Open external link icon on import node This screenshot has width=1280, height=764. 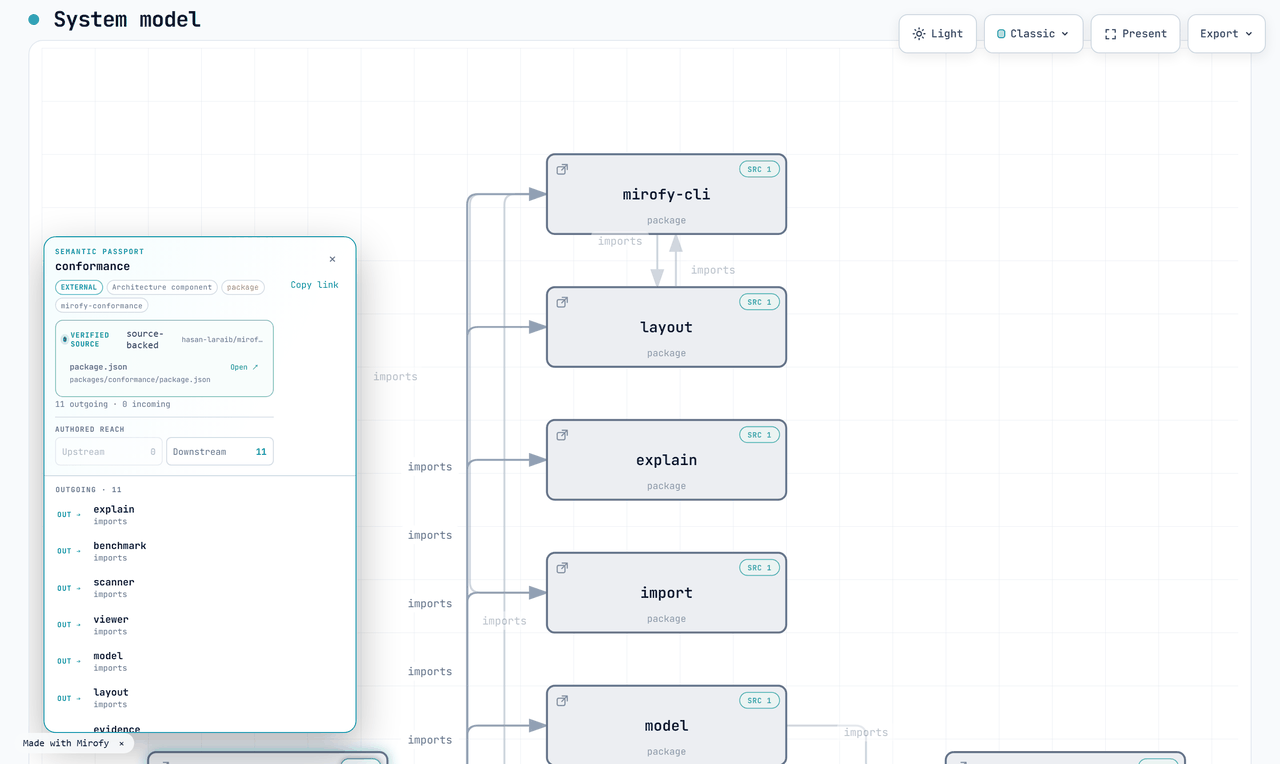tap(562, 569)
